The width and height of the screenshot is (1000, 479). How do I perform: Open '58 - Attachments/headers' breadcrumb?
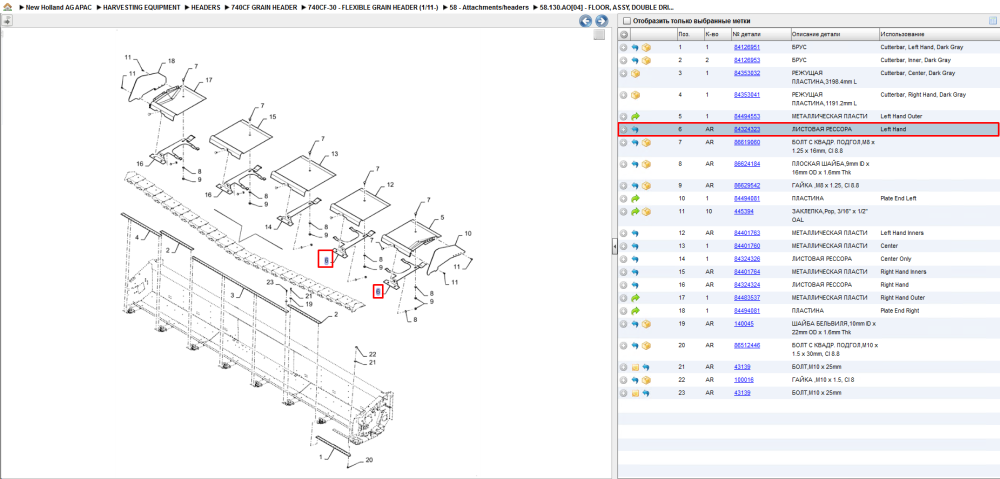tap(489, 7)
